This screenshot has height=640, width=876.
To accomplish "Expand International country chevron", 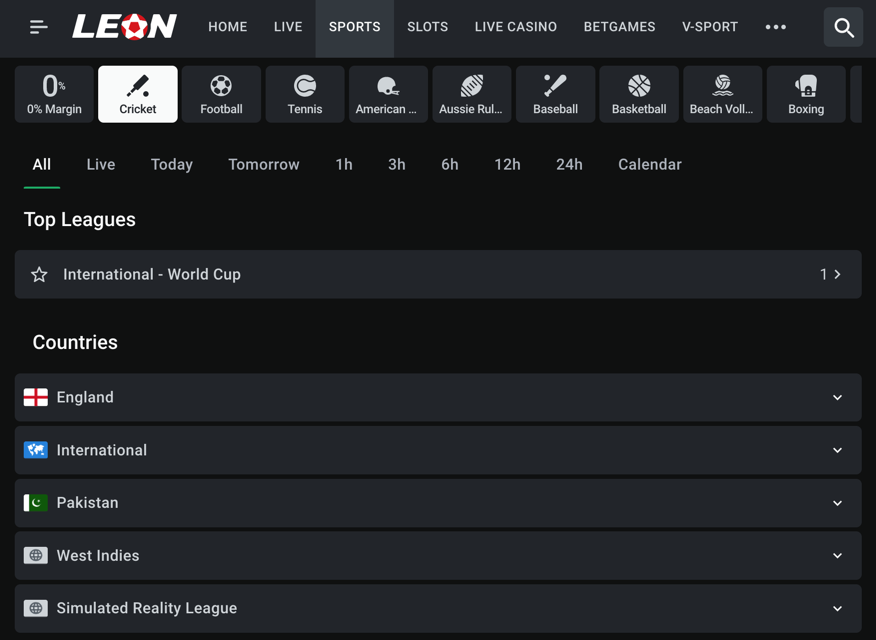I will click(x=837, y=450).
